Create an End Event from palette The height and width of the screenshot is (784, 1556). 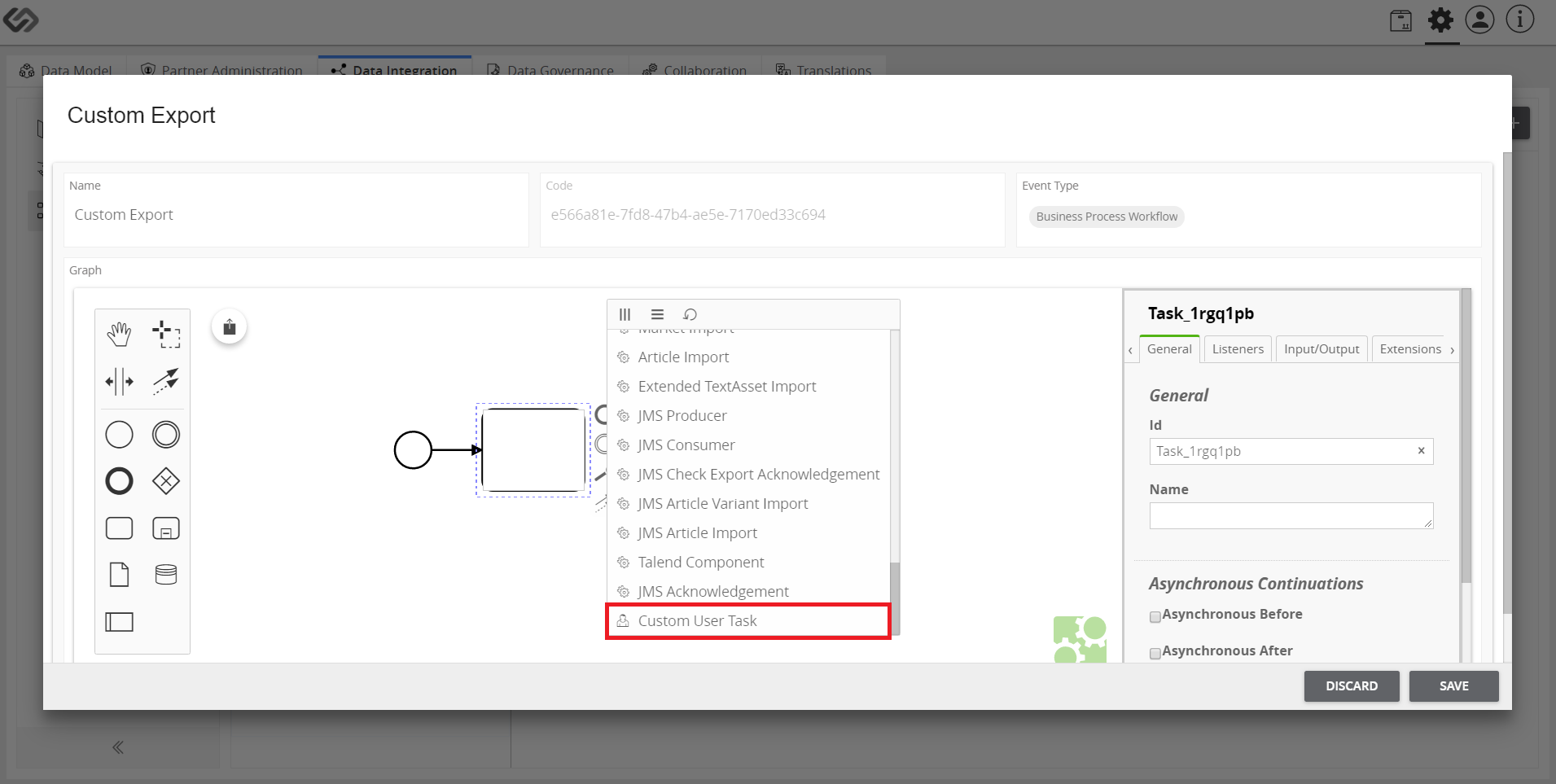[119, 481]
